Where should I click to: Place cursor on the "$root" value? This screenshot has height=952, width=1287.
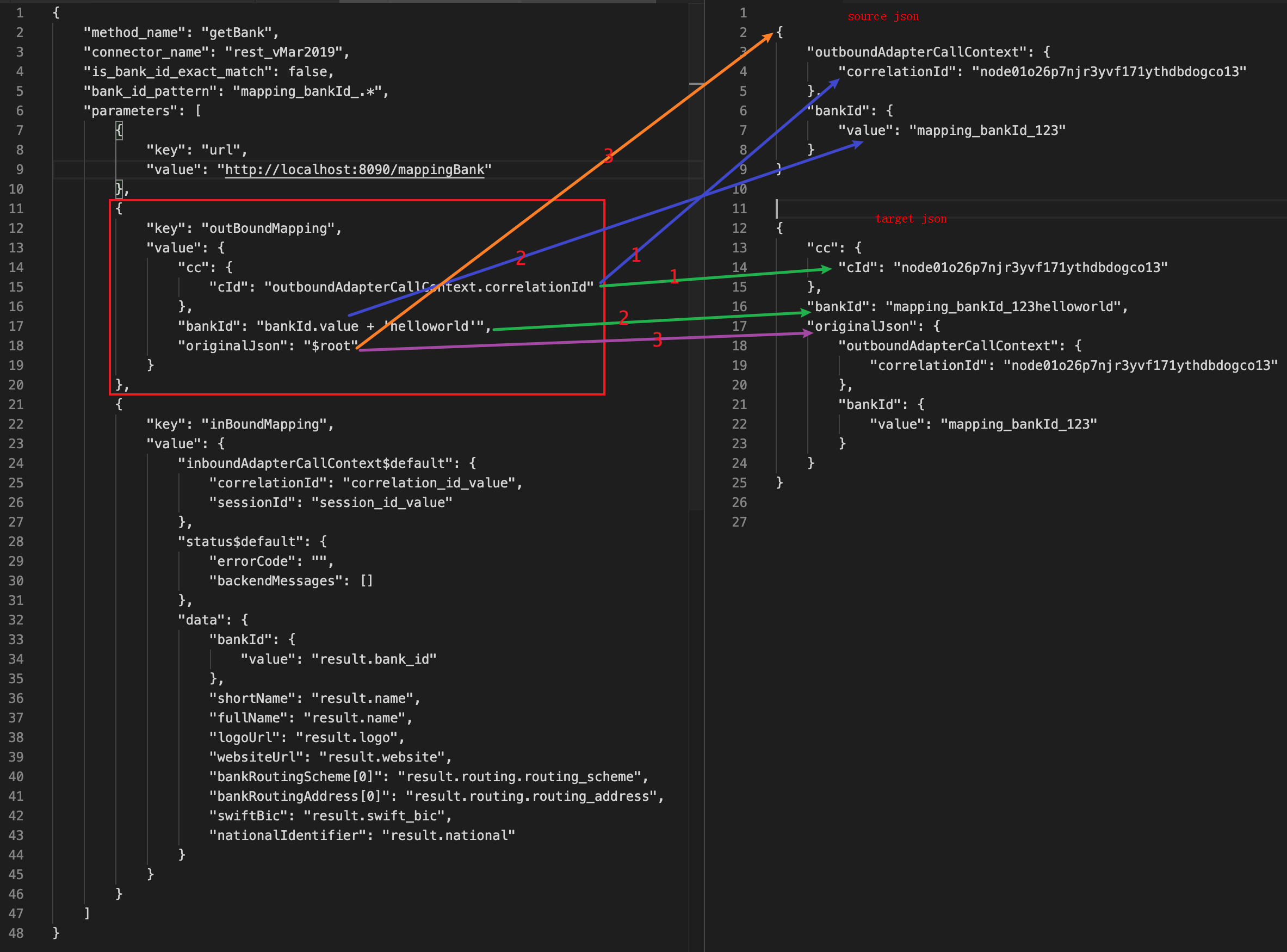(x=332, y=345)
